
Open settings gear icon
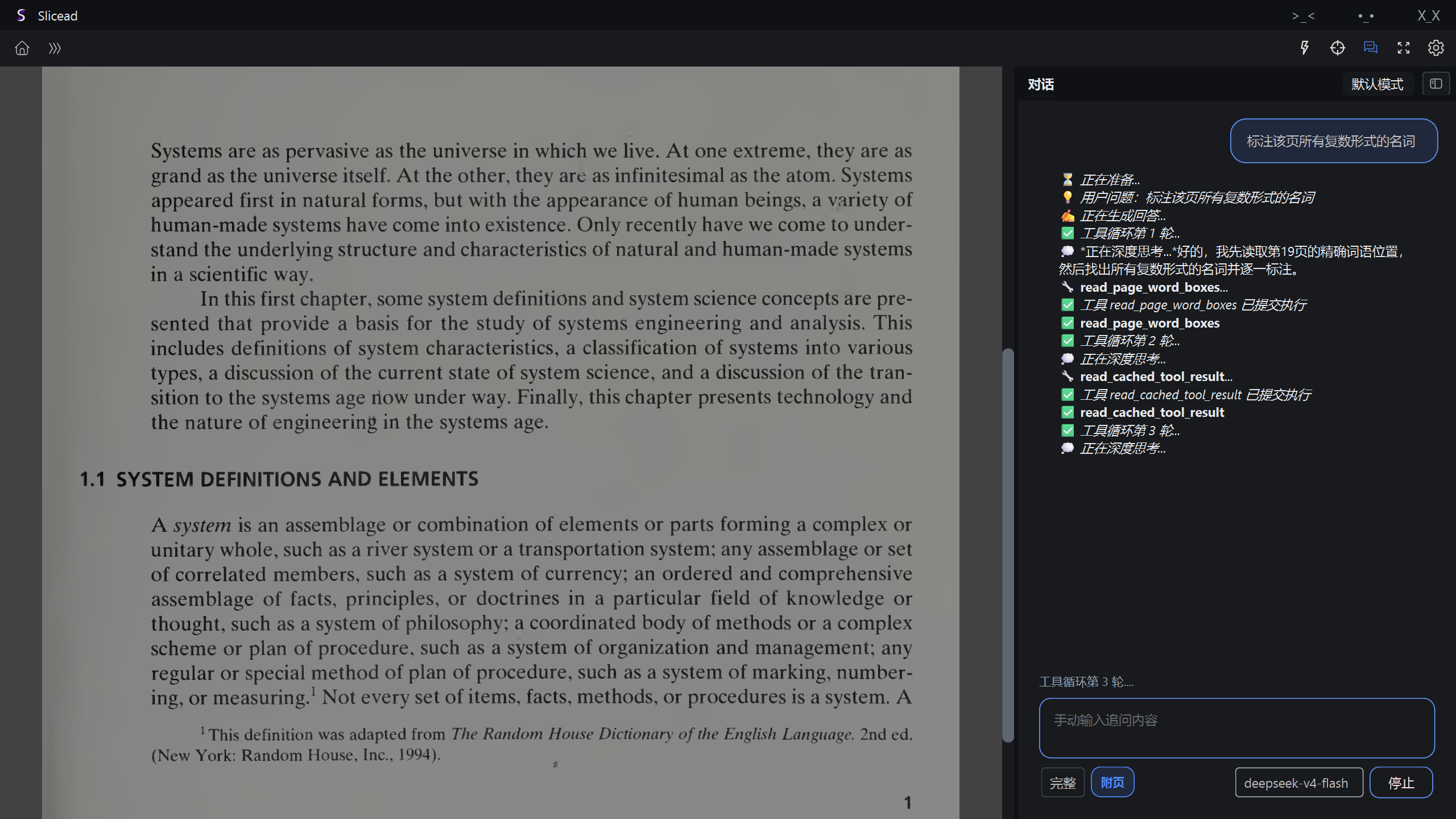(x=1436, y=48)
